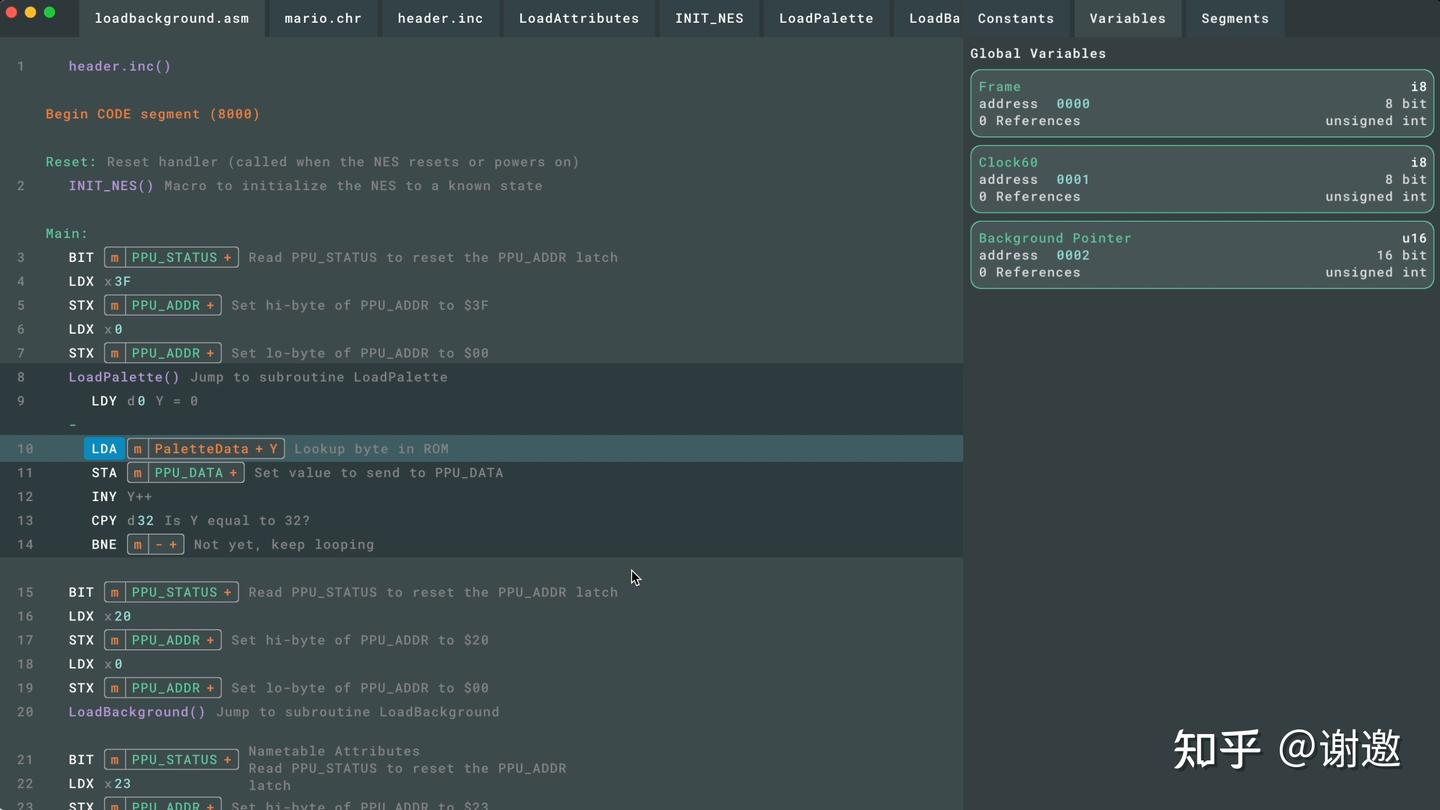Click the 'm' badge on line 21 PPU_STATUS
The width and height of the screenshot is (1440, 810).
[115, 760]
